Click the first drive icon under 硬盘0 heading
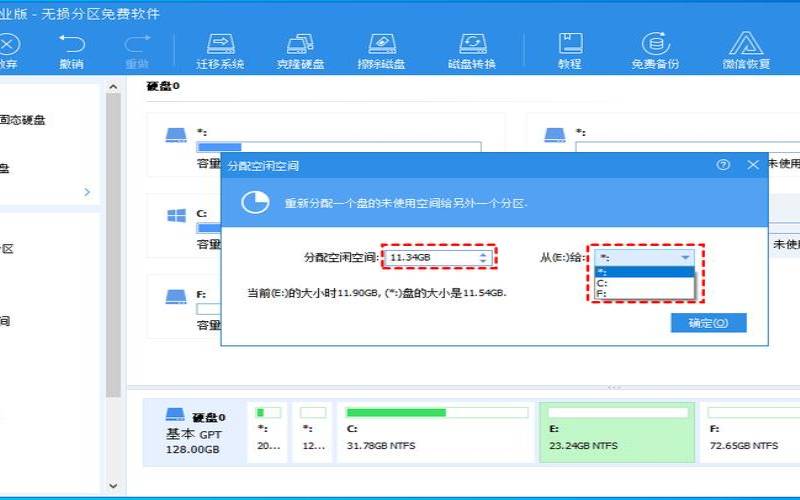 pos(177,135)
